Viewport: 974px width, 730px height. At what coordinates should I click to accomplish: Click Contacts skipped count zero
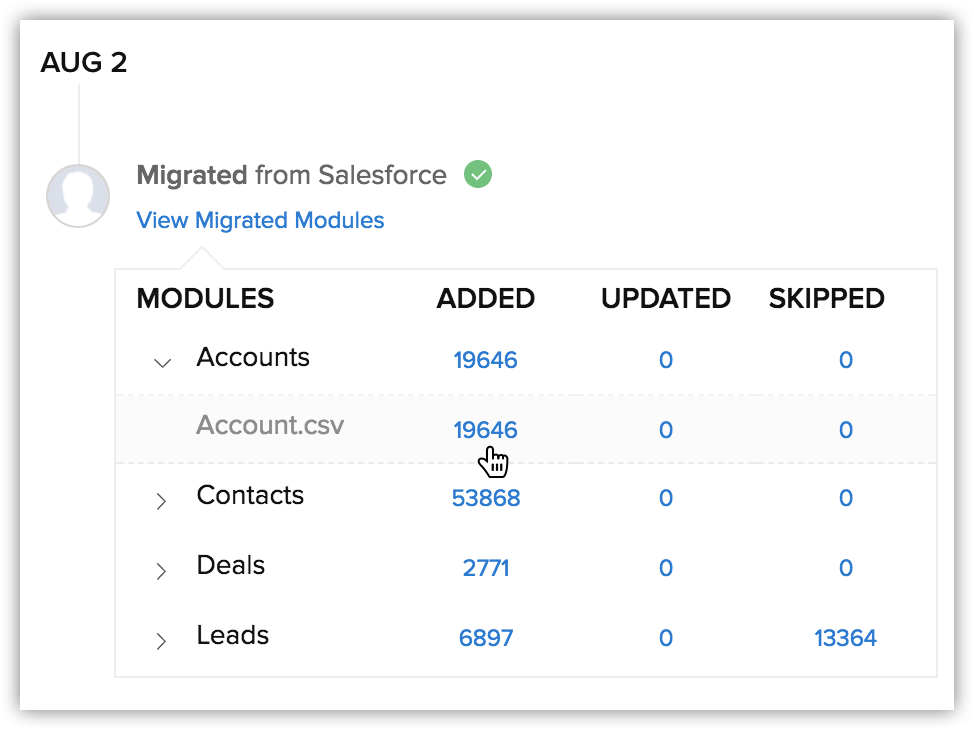coord(846,498)
